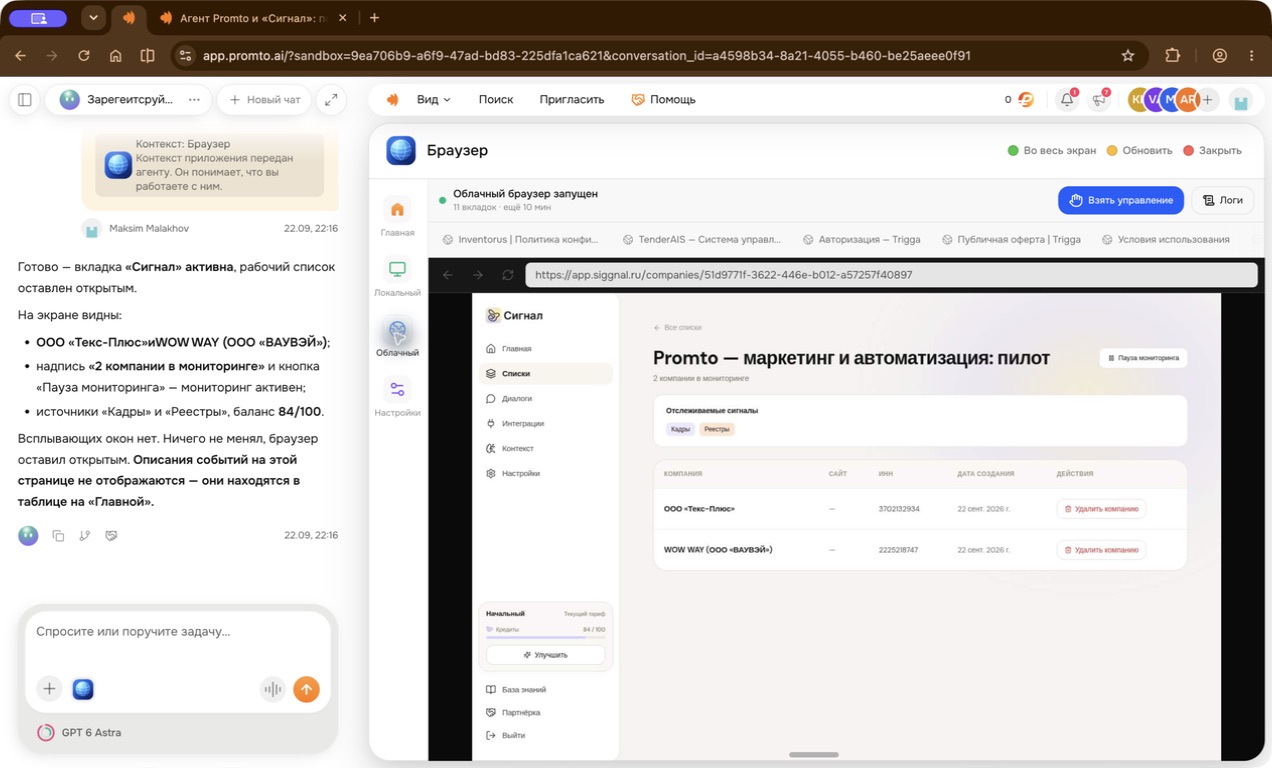This screenshot has width=1272, height=768.
Task: Open Главная in the Promto browser sidebar
Action: click(x=397, y=217)
